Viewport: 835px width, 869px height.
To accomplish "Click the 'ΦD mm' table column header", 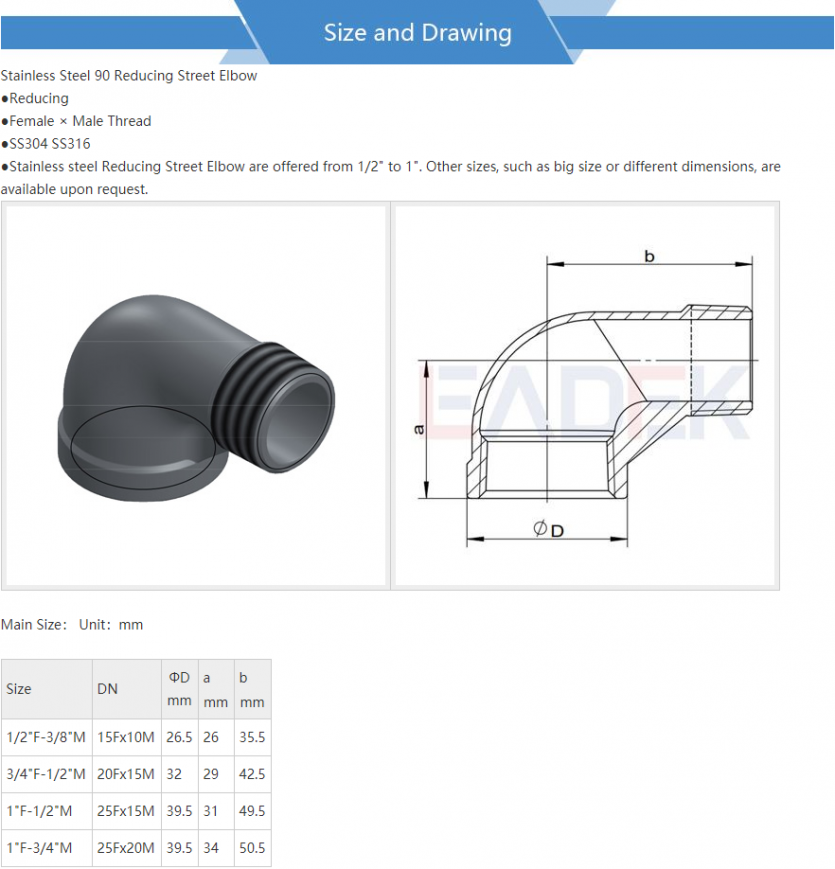I will click(x=179, y=689).
